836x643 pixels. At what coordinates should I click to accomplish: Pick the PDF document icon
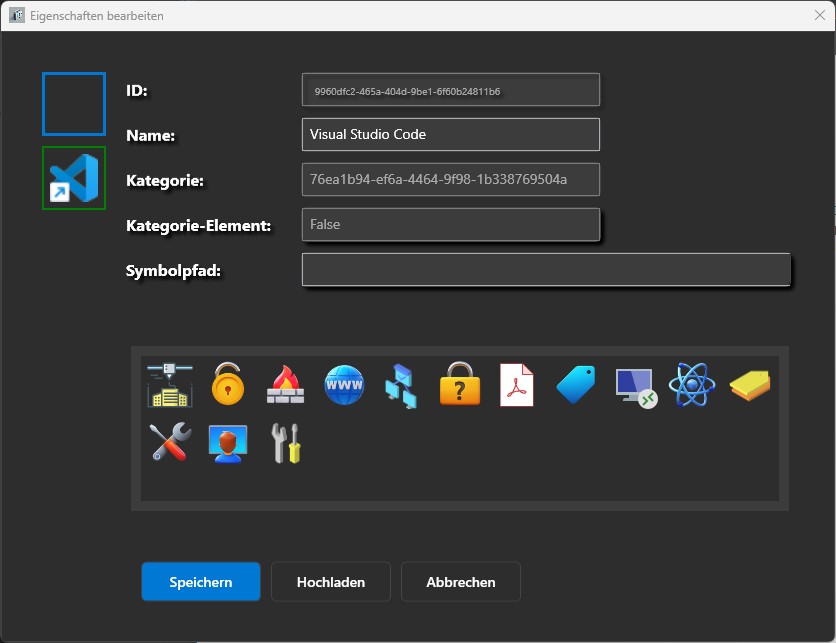pyautogui.click(x=516, y=384)
